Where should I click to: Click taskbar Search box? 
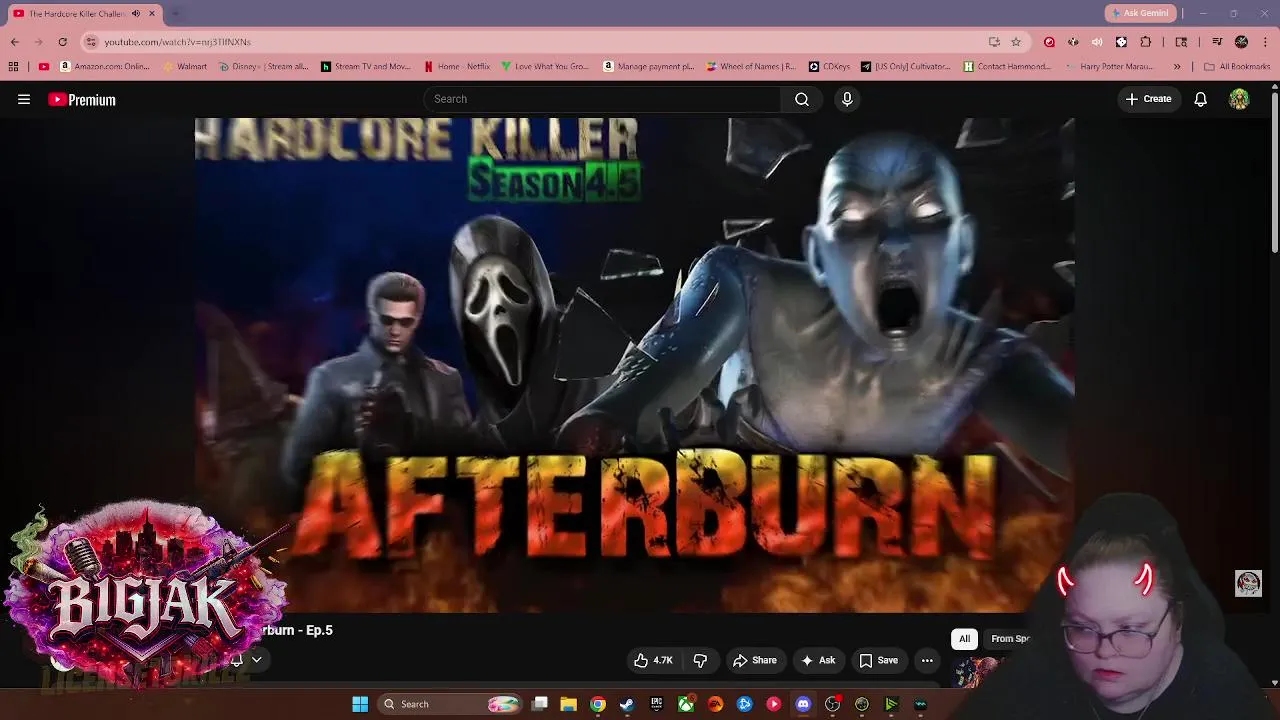pyautogui.click(x=451, y=704)
